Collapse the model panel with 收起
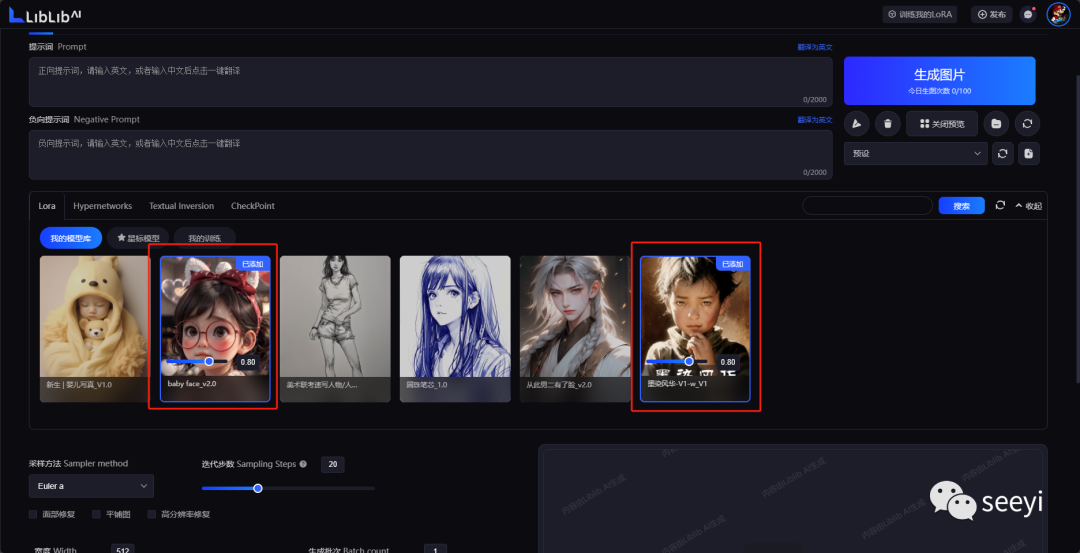The width and height of the screenshot is (1080, 553). pos(1028,206)
